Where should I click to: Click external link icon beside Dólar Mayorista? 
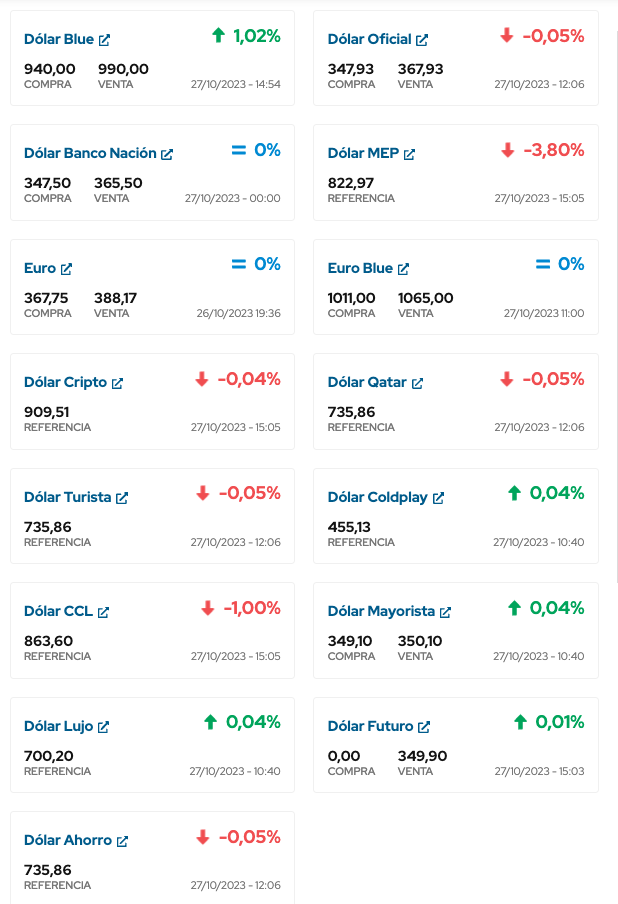pos(445,612)
